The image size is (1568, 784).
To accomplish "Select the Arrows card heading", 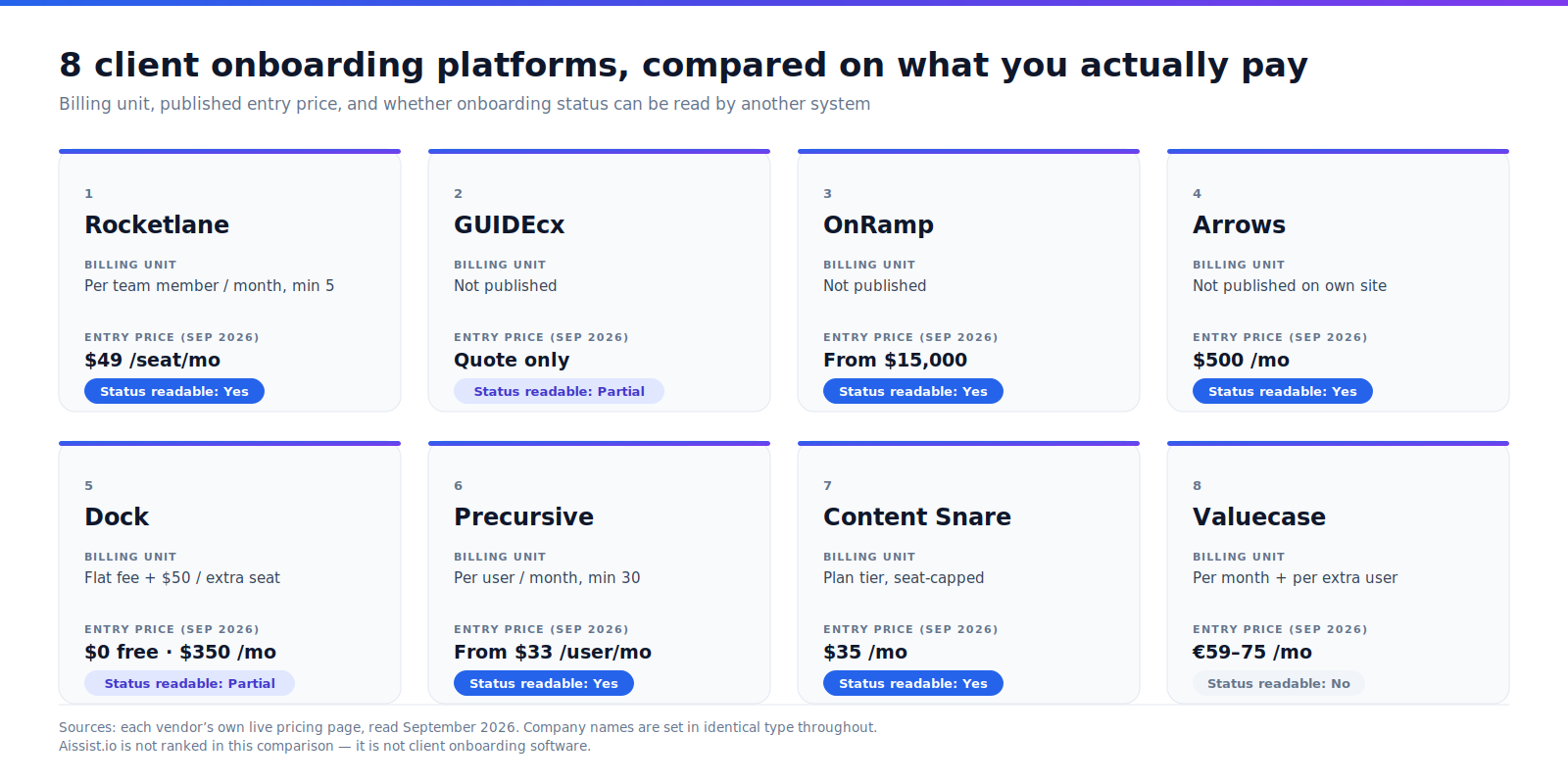I will coord(1240,224).
